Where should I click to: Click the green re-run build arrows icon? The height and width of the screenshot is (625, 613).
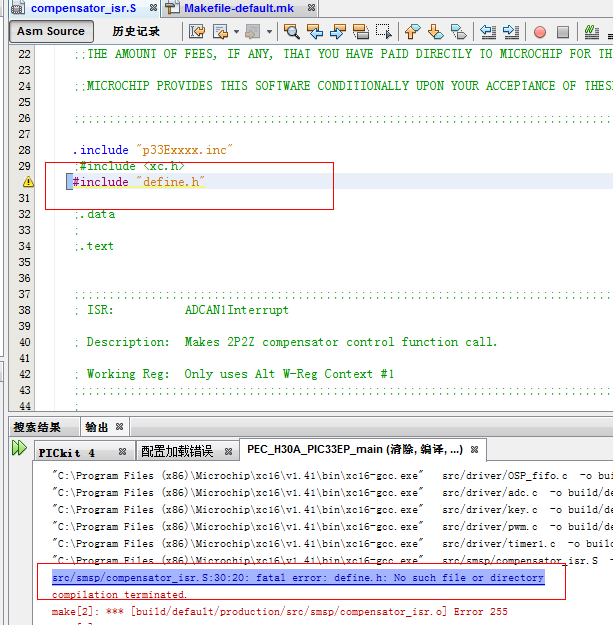19,448
